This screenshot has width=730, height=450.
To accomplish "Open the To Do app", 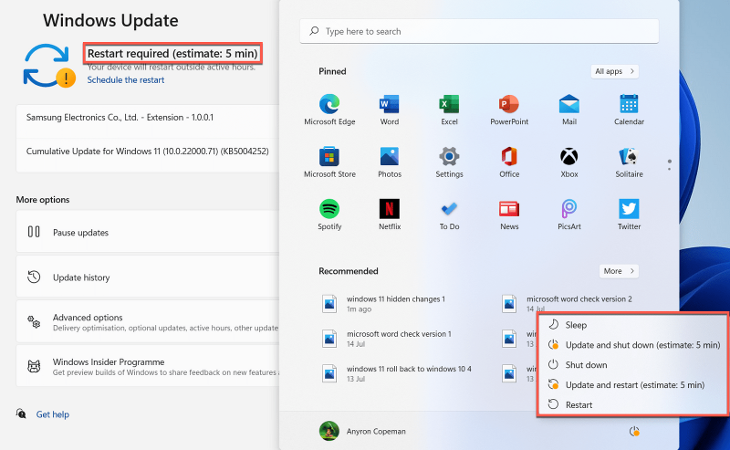I will click(x=449, y=215).
